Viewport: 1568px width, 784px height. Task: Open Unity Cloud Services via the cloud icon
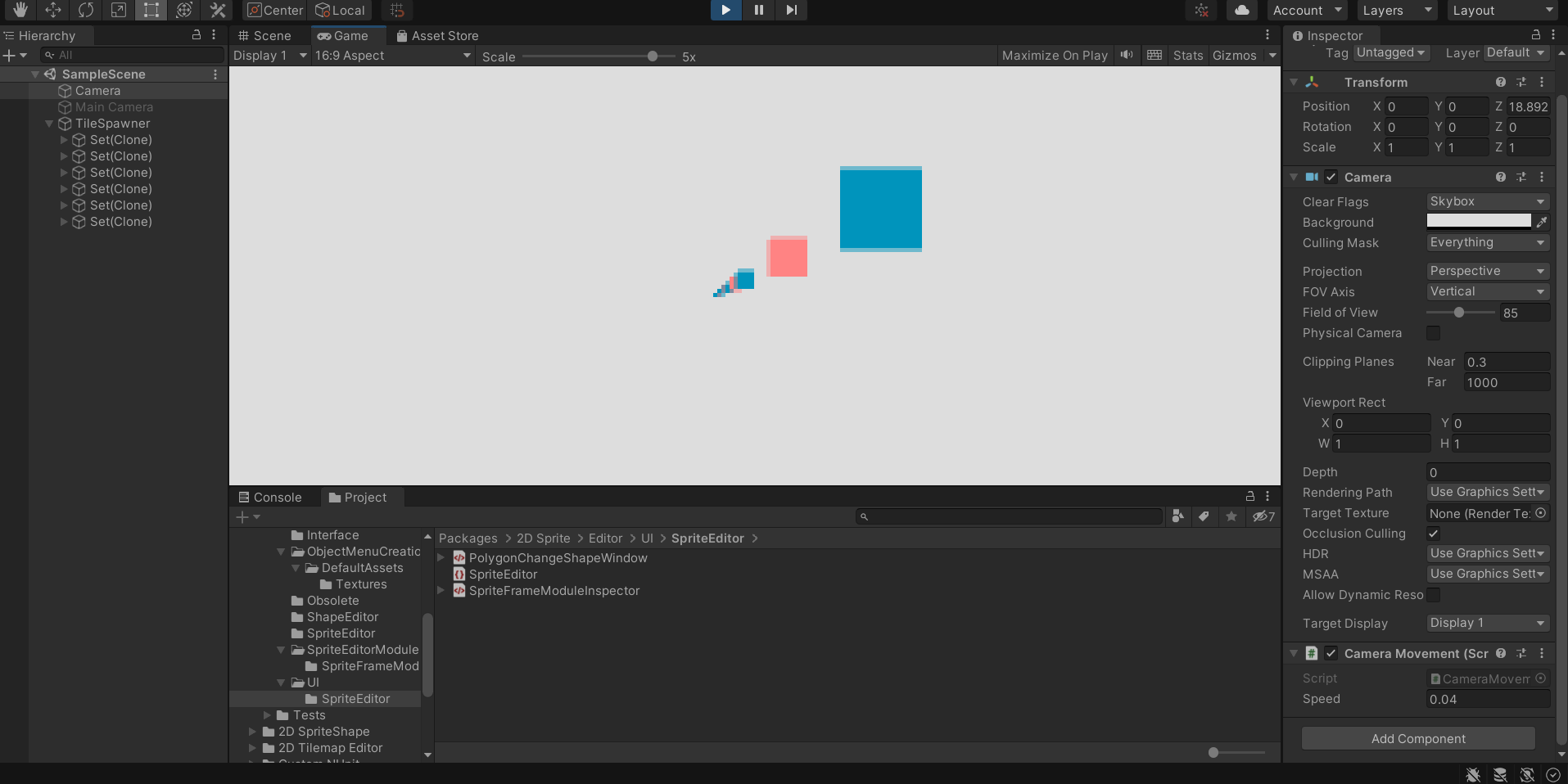tap(1241, 11)
